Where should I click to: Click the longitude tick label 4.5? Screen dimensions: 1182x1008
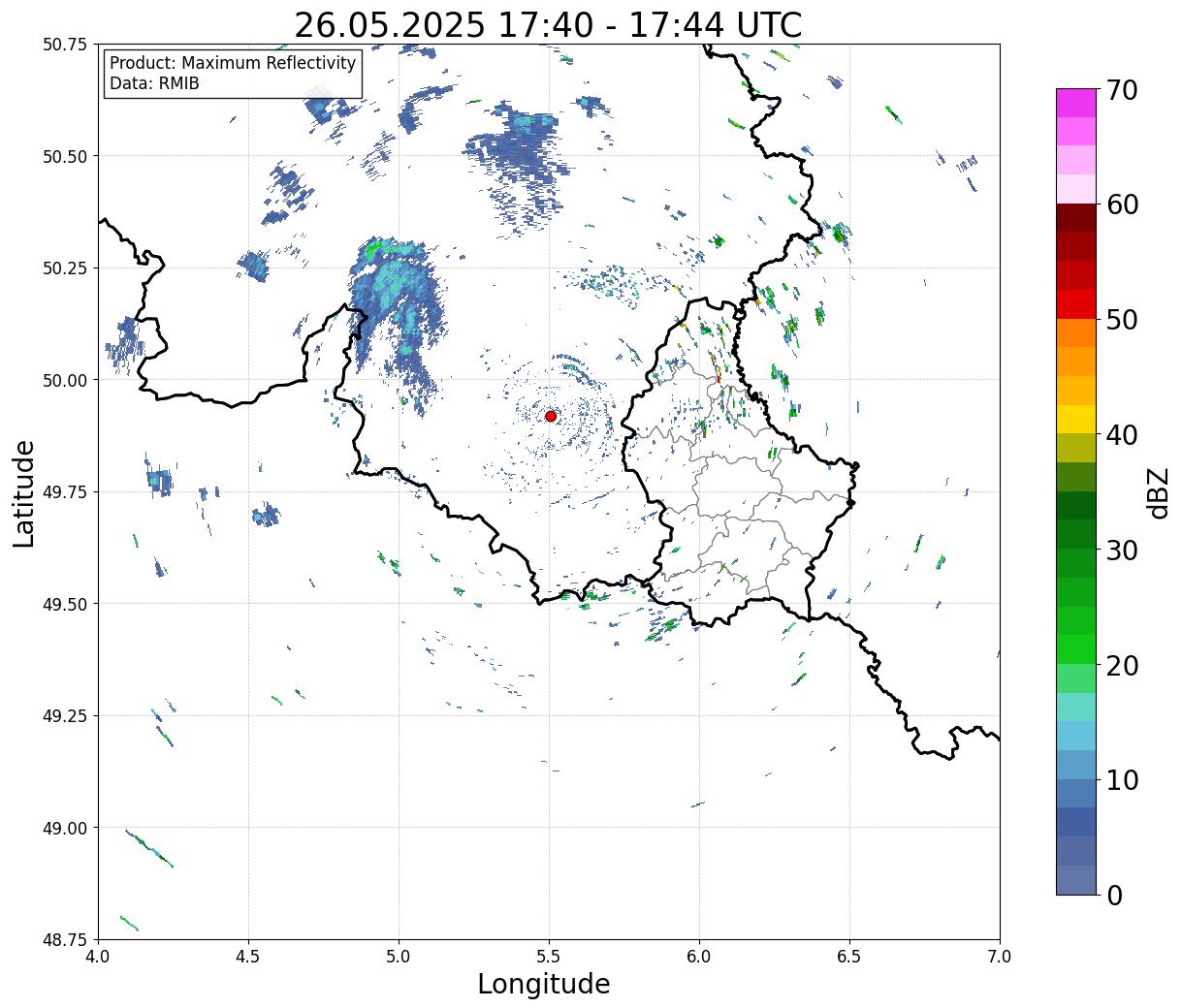[247, 957]
